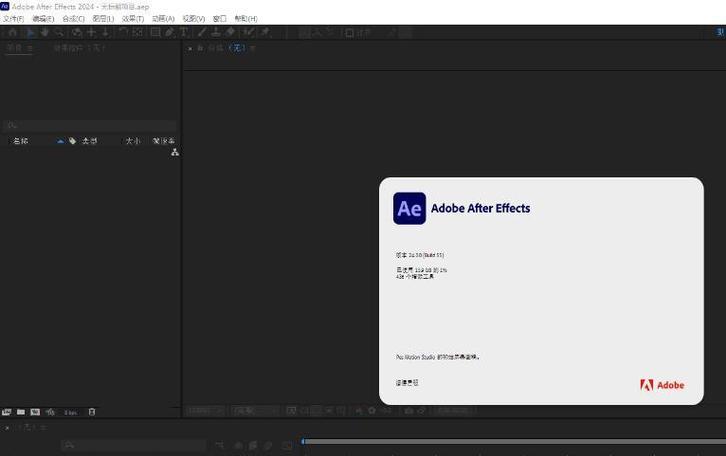Select the Orbit camera tool
This screenshot has height=456, width=726.
tap(77, 32)
